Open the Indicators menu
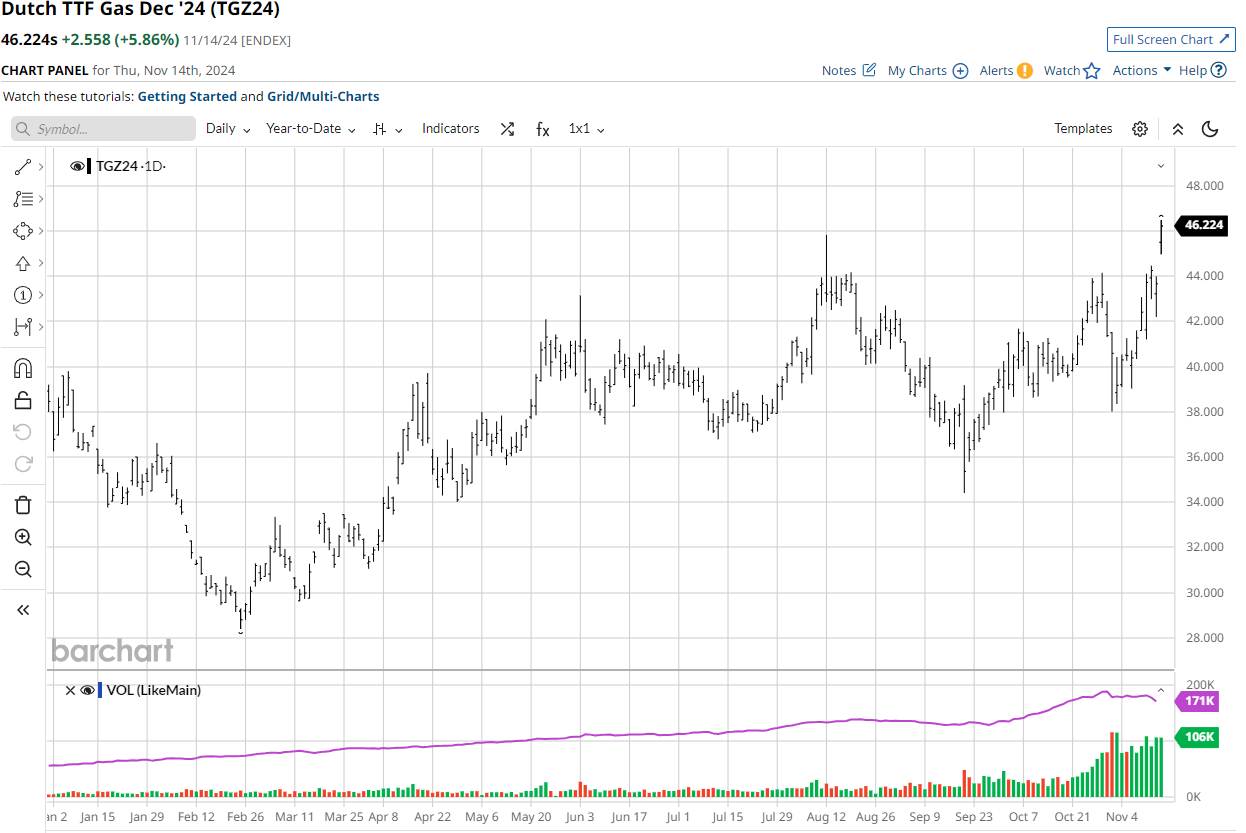 (450, 129)
